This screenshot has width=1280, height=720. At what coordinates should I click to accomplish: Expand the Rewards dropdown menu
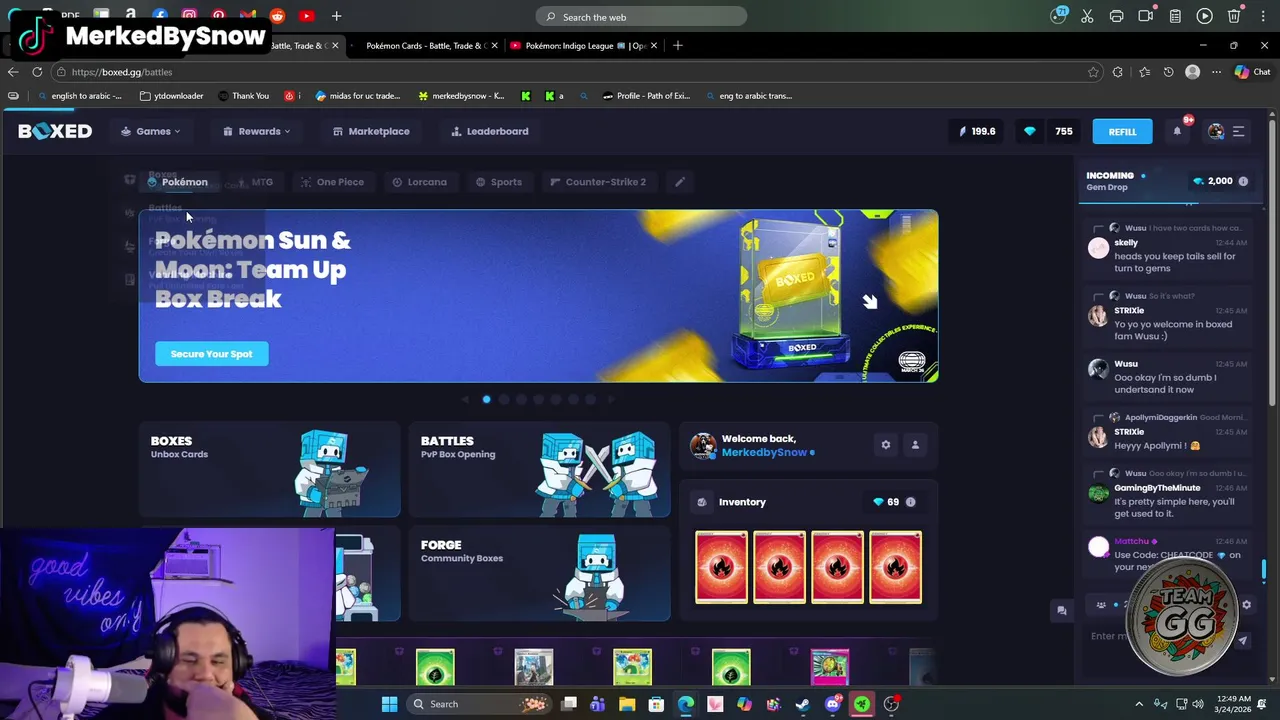coord(257,131)
